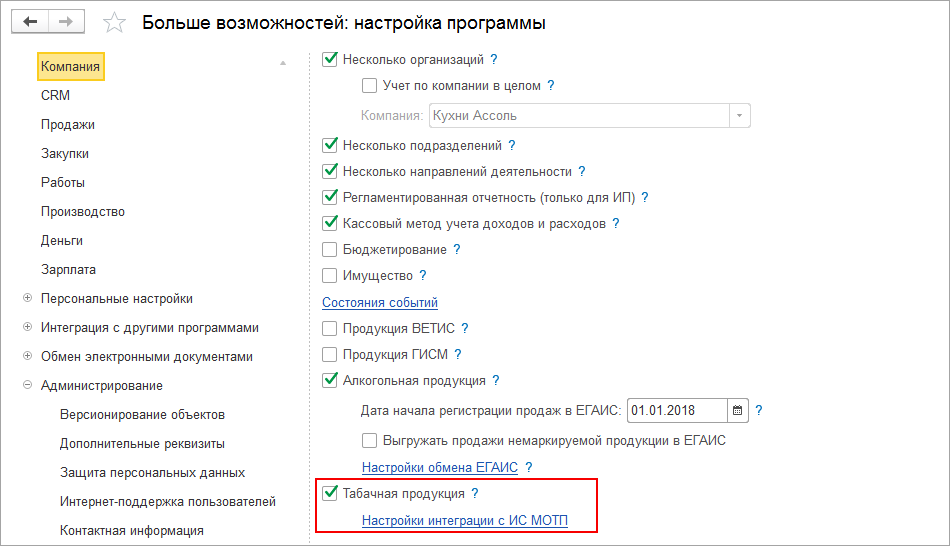Show help hint for Бюджетирование
Image resolution: width=950 pixels, height=546 pixels.
coord(457,249)
